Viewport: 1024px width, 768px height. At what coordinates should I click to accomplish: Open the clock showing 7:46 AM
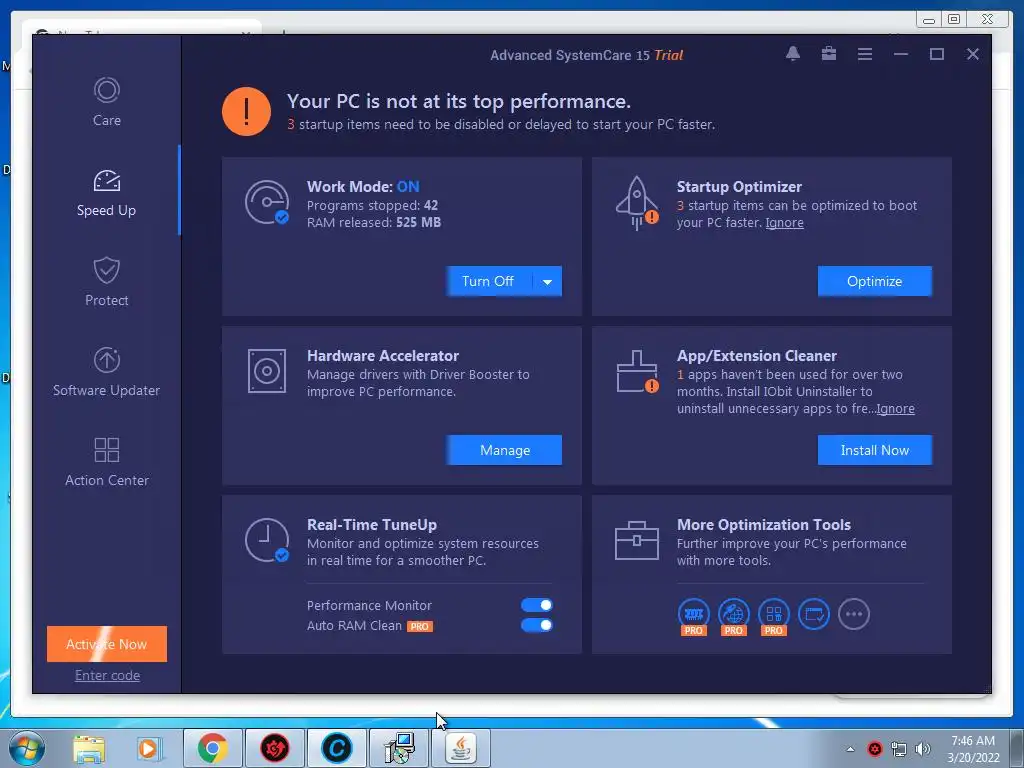tap(973, 749)
